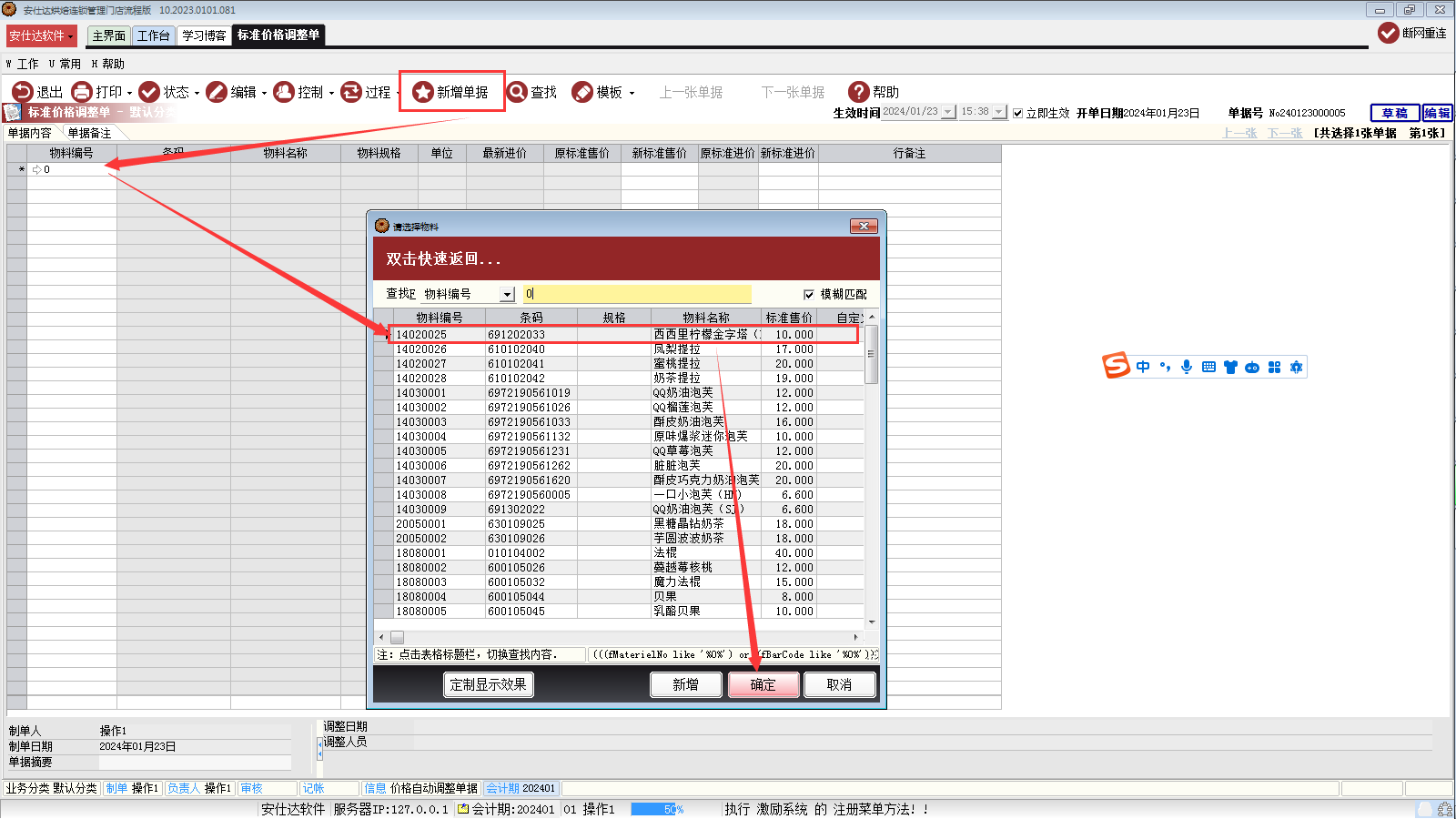This screenshot has height=819, width=1456.
Task: Select the 黑糖晶钻奶茶 row
Action: (619, 524)
